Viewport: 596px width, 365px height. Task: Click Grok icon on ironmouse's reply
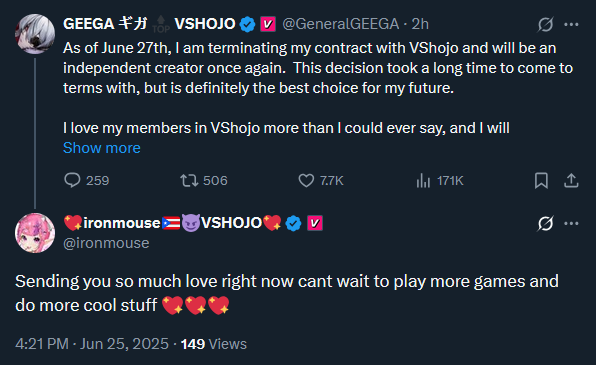pyautogui.click(x=545, y=223)
